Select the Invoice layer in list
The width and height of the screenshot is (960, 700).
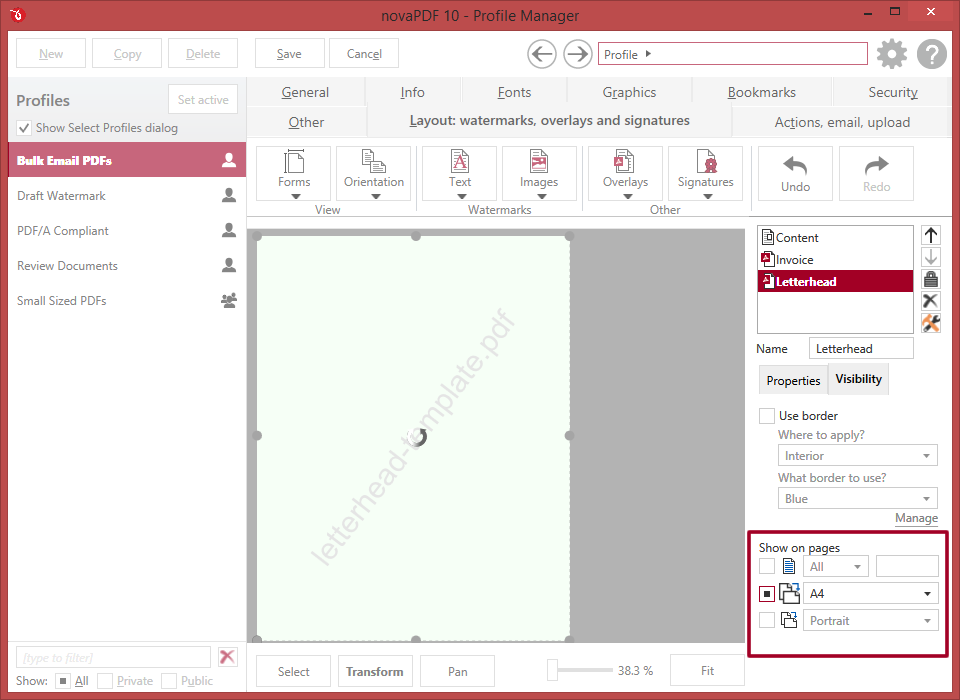pyautogui.click(x=835, y=260)
